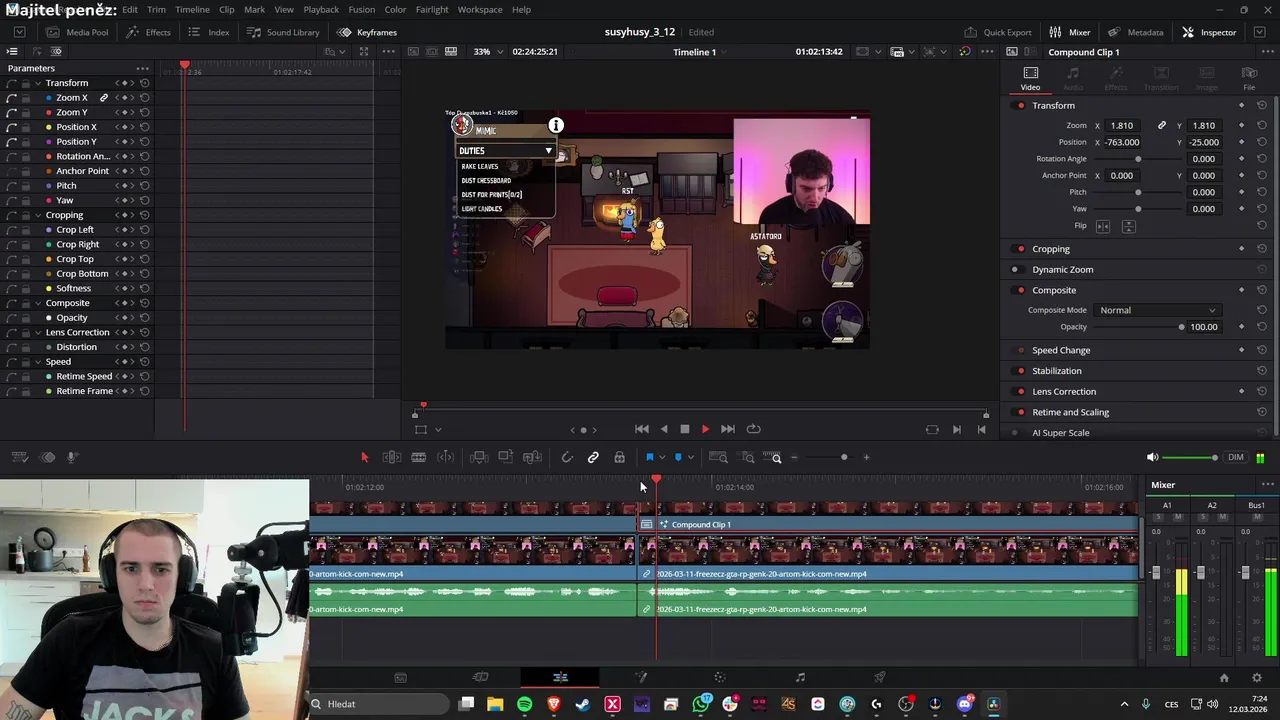1280x720 pixels.
Task: Open the Timeline 1 name dropdown
Action: click(701, 52)
